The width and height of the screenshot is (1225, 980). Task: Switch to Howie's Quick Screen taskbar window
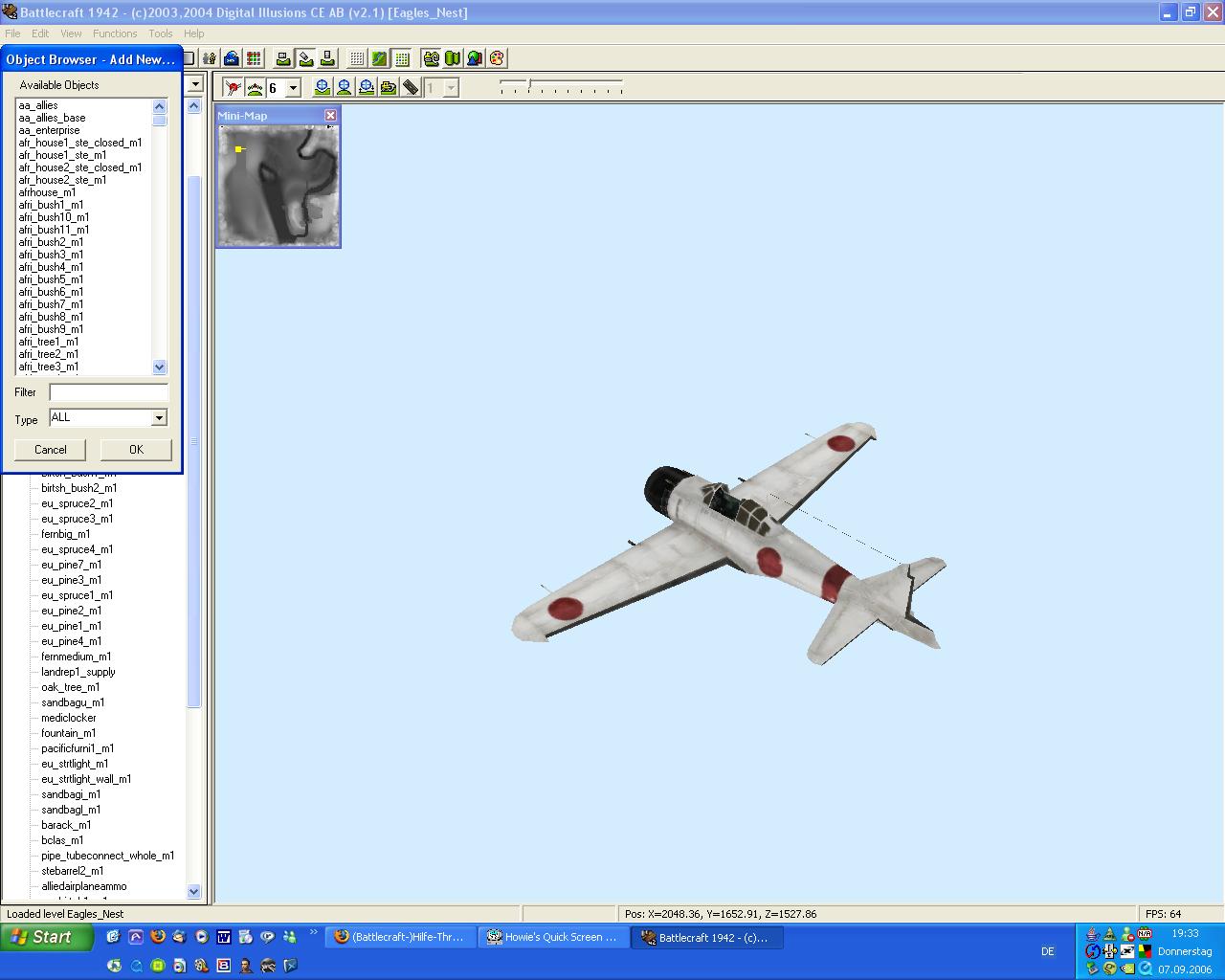554,937
